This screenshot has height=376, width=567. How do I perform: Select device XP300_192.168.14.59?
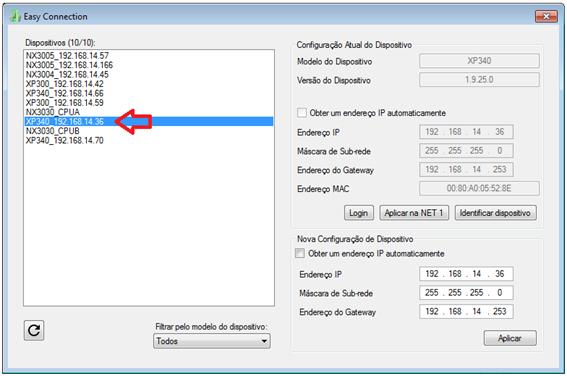click(149, 103)
